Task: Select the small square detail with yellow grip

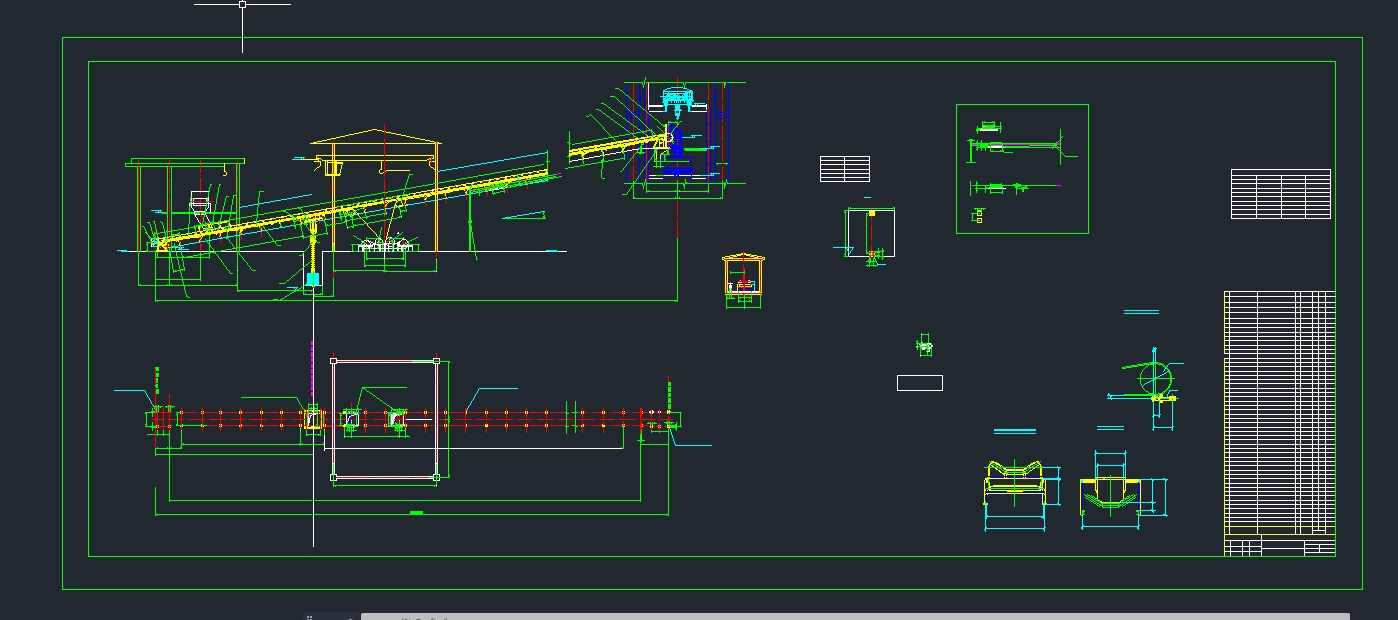Action: (x=871, y=233)
